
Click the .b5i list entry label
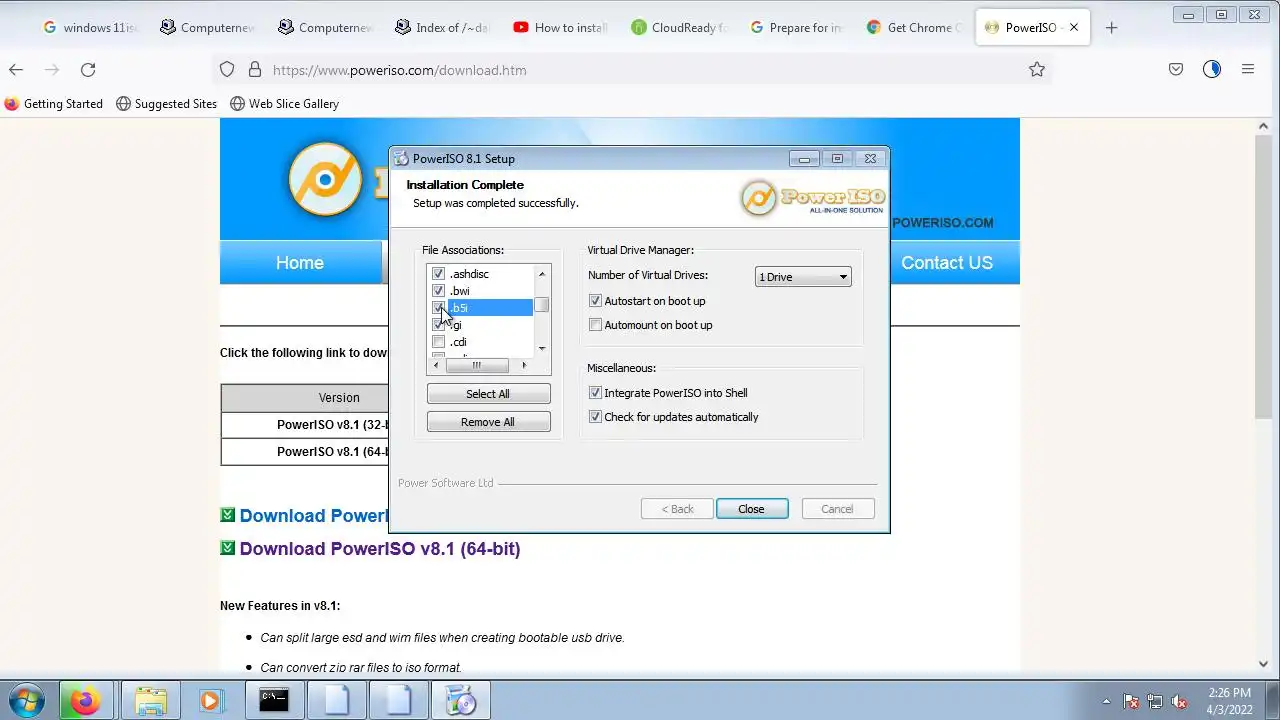(458, 308)
